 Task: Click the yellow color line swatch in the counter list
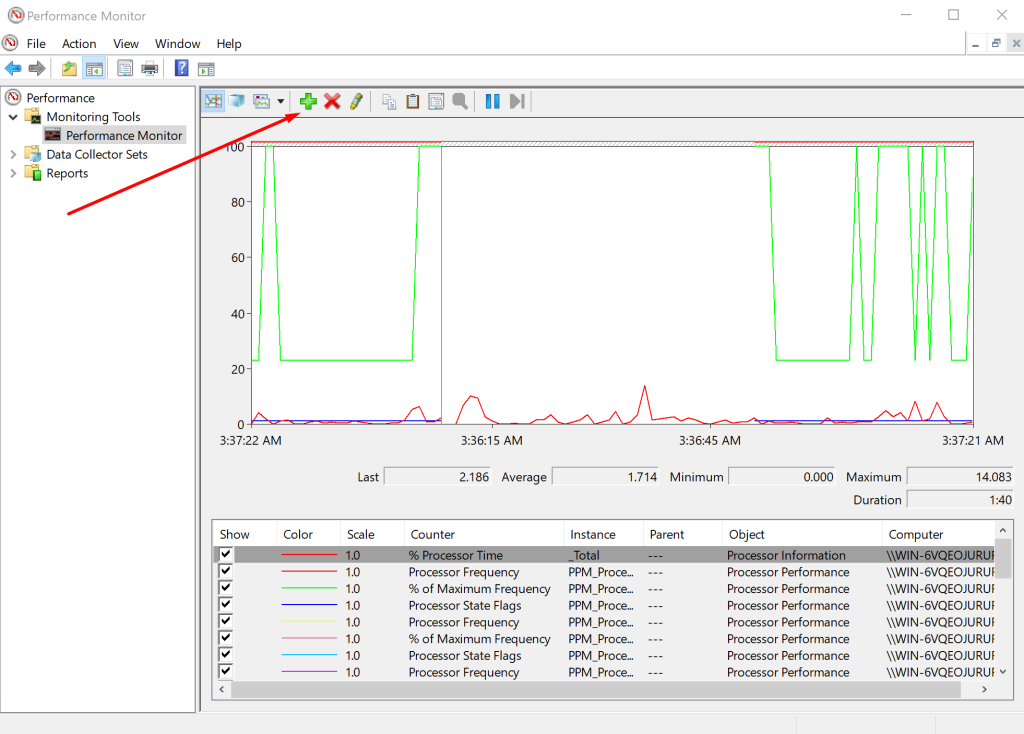pyautogui.click(x=309, y=622)
